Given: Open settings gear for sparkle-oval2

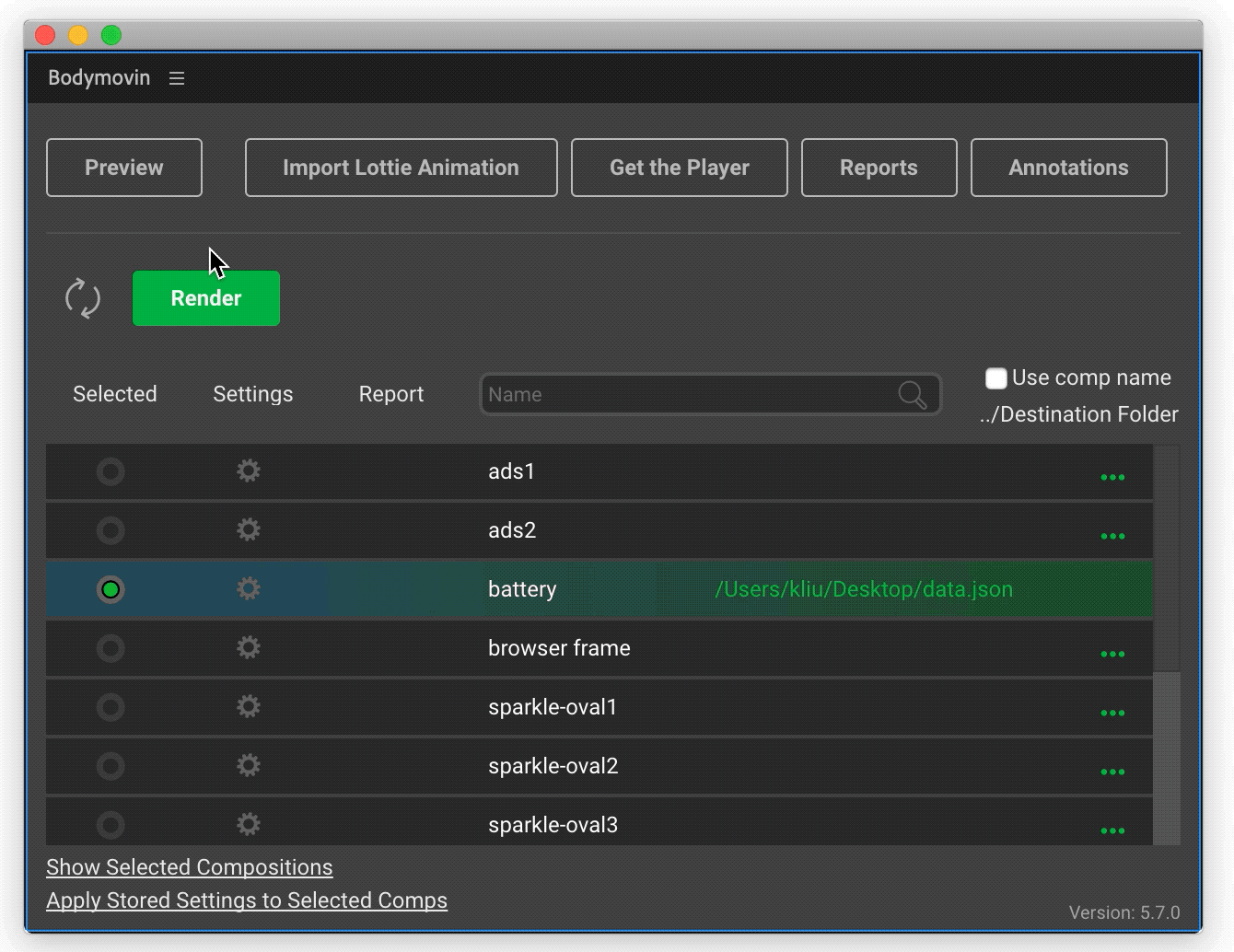Looking at the screenshot, I should click(249, 766).
